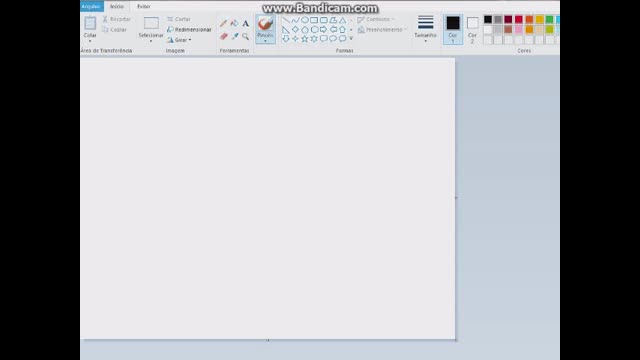
Task: Select the Text tool
Action: [x=245, y=24]
